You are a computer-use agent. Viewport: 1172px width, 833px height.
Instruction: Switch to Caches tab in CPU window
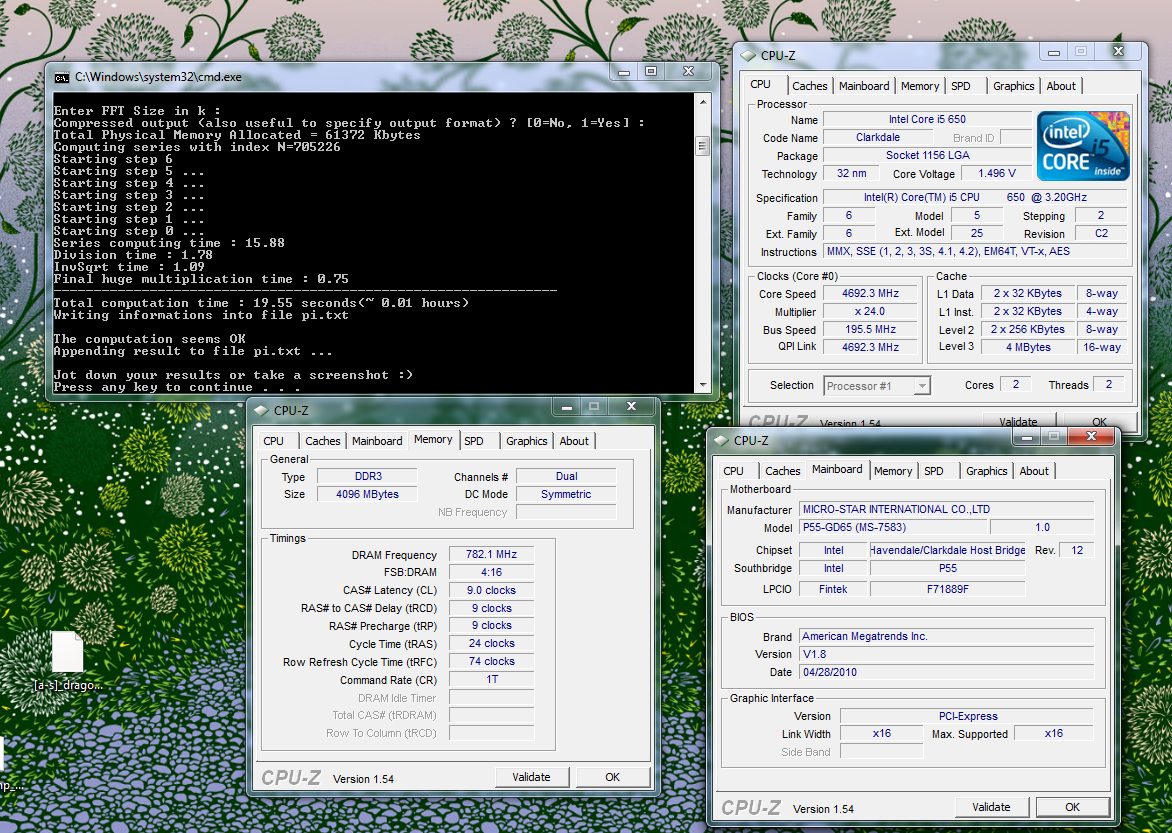click(x=809, y=86)
